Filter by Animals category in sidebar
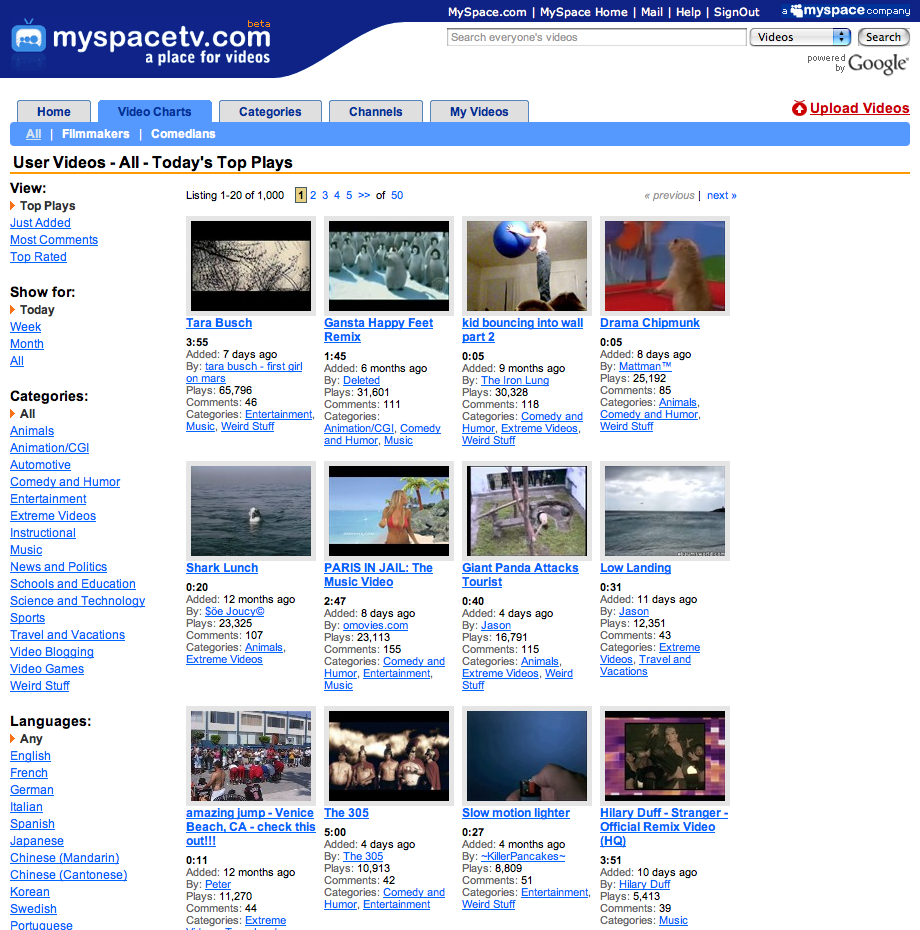The image size is (920, 930). coord(32,431)
